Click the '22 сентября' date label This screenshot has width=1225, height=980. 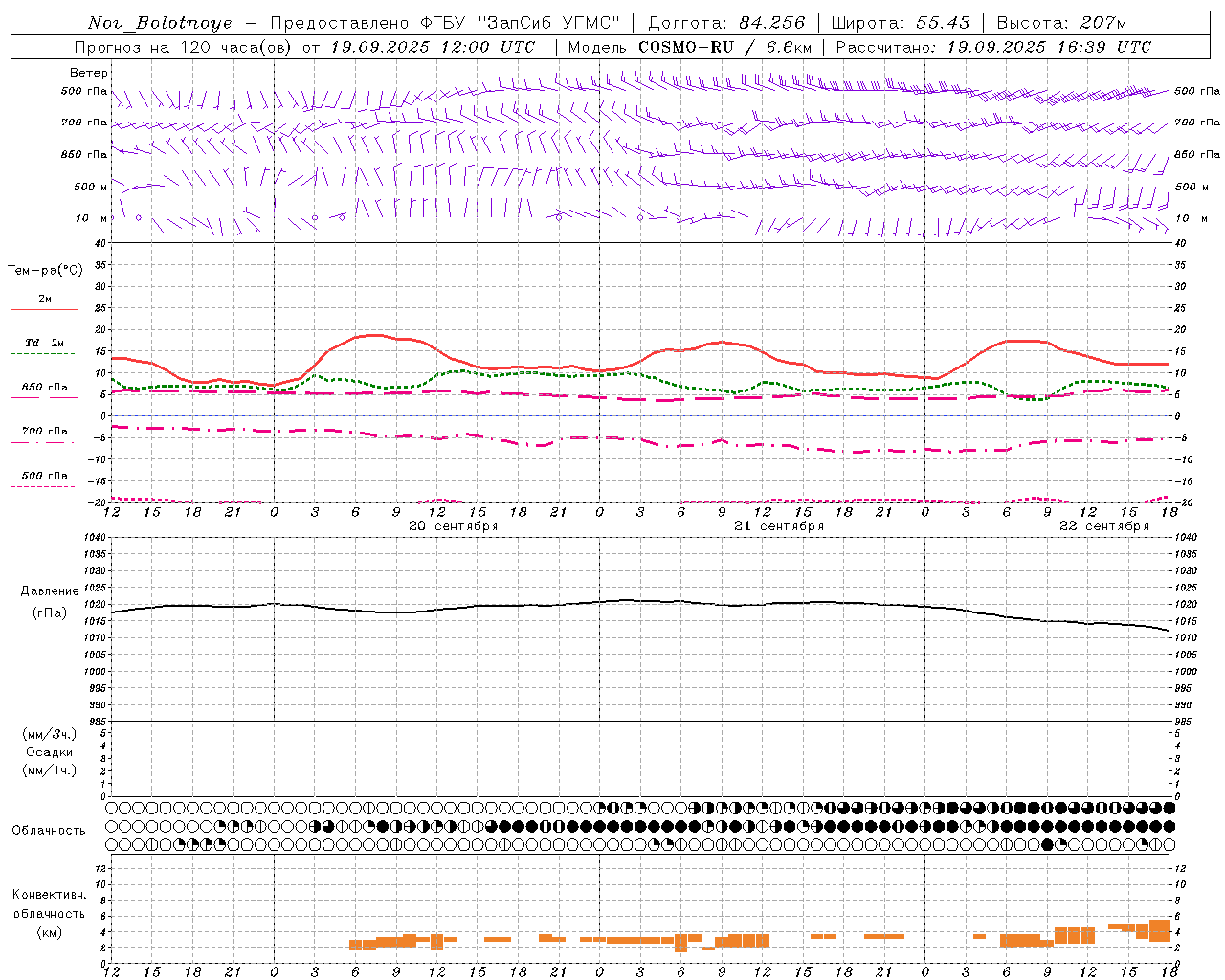click(1104, 526)
